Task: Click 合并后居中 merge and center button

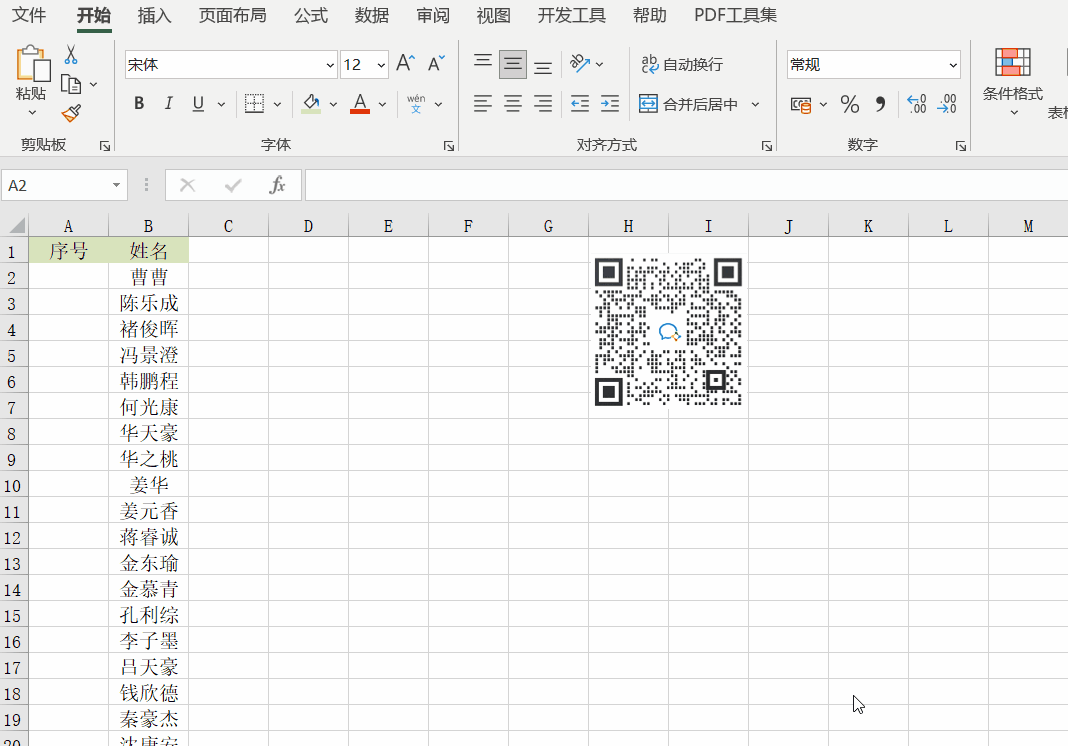Action: pyautogui.click(x=689, y=104)
